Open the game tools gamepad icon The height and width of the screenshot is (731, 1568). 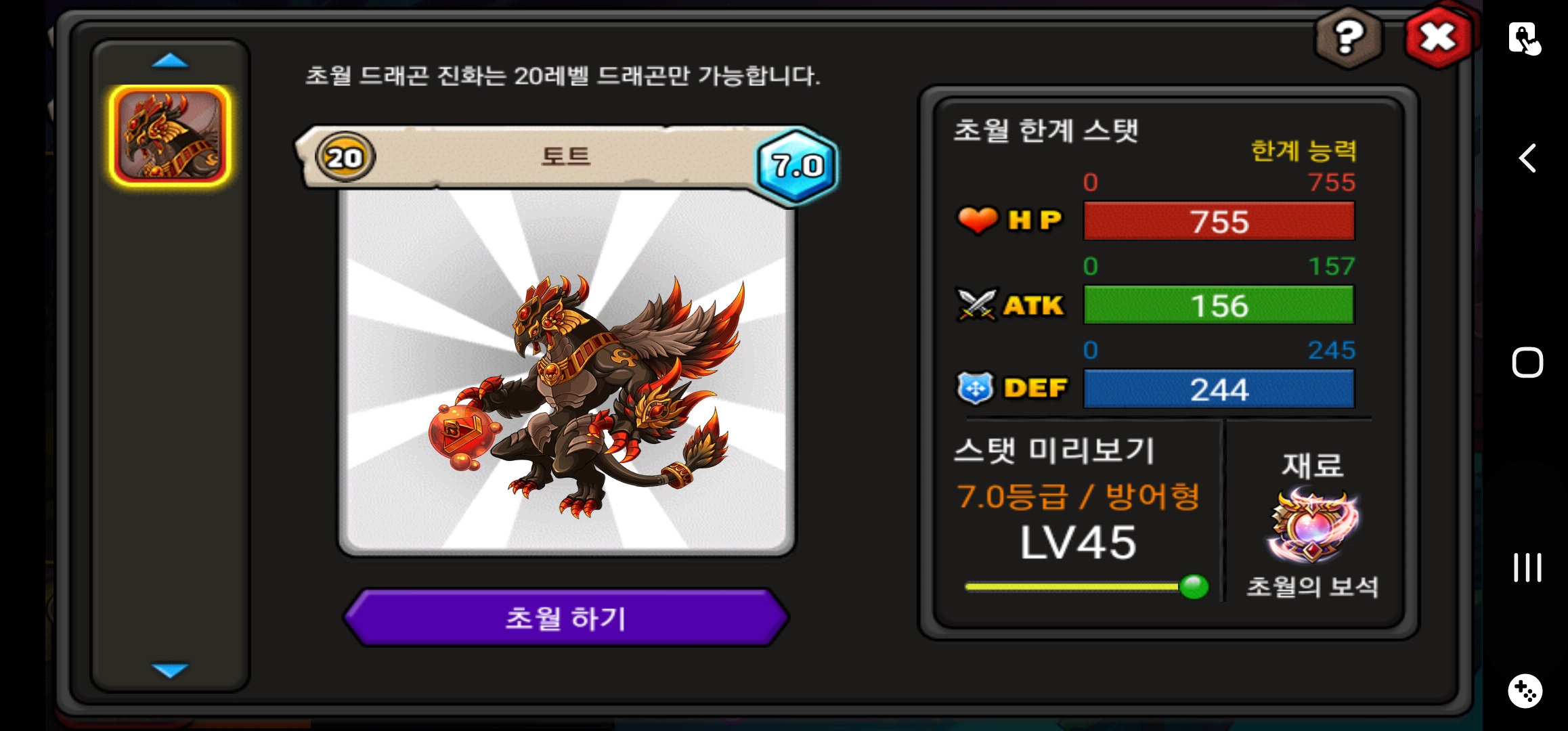click(x=1525, y=691)
